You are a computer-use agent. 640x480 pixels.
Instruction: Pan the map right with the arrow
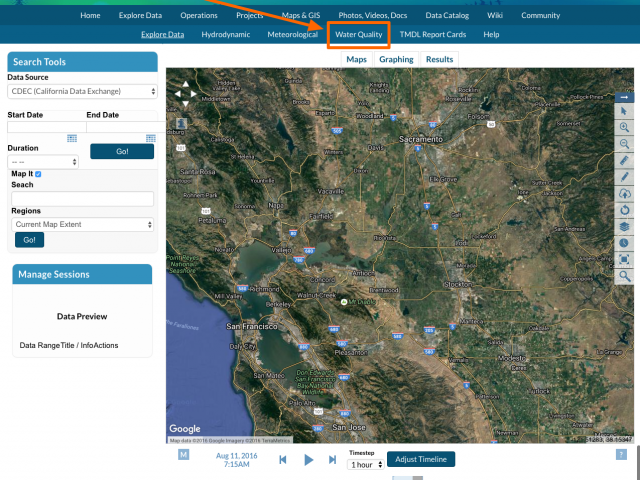pos(193,94)
